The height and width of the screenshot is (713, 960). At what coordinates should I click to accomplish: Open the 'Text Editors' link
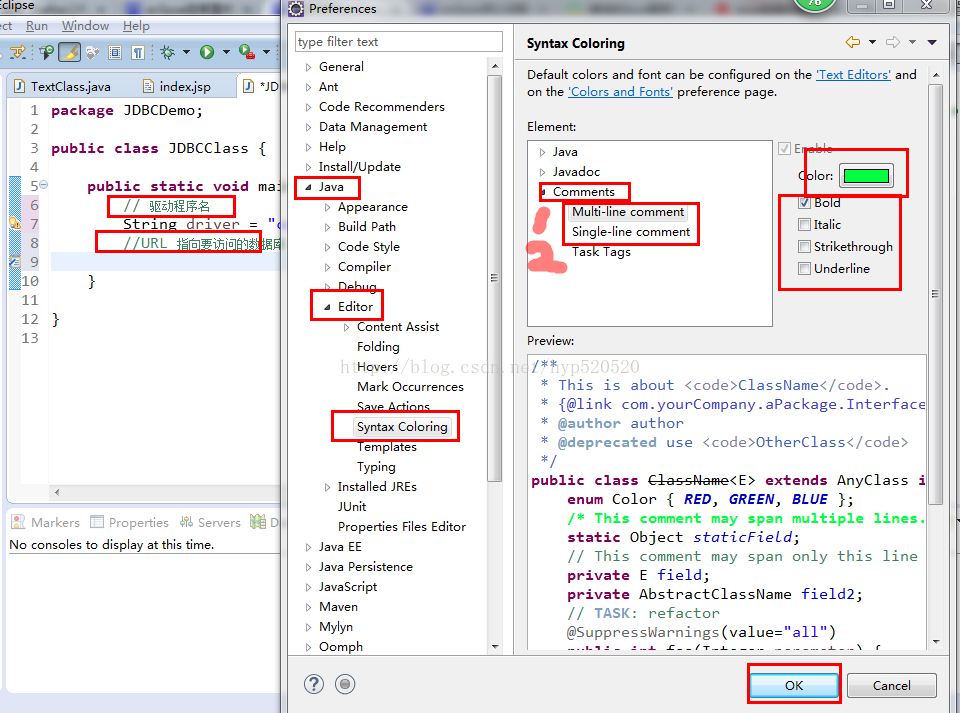853,75
